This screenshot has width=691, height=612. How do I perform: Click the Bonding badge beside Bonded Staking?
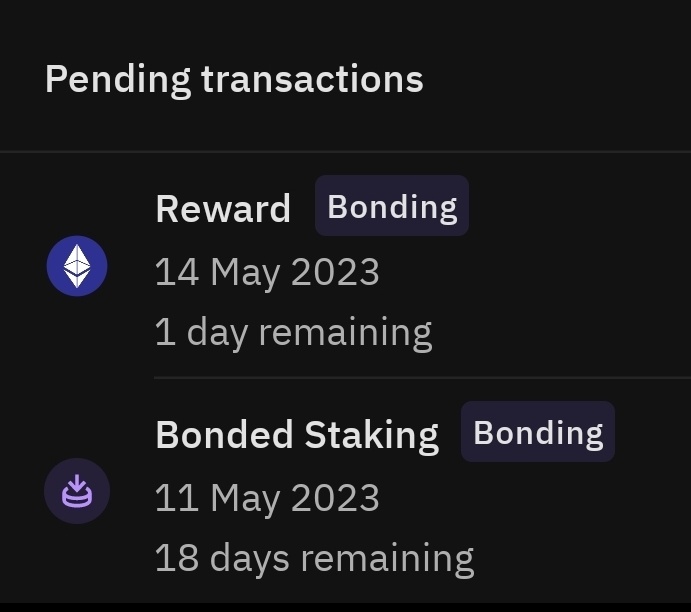[538, 432]
